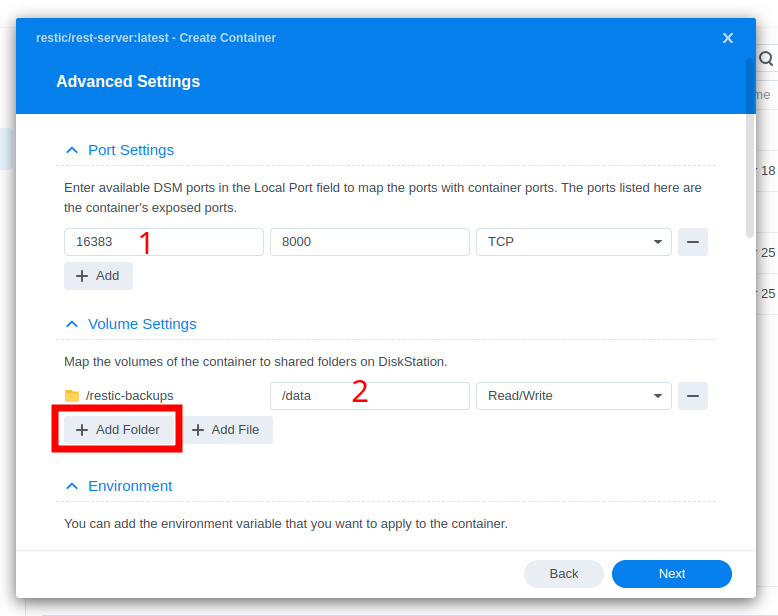Collapse the Volume Settings section
The height and width of the screenshot is (616, 778).
click(x=72, y=324)
